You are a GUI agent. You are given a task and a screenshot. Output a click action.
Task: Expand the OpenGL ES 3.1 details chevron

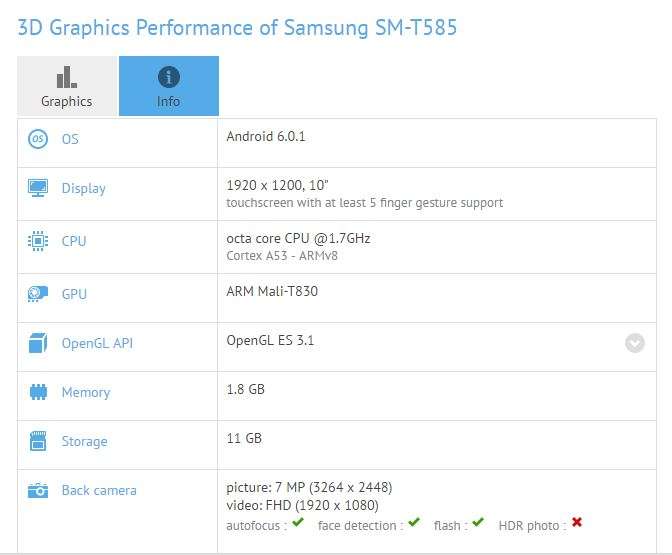tap(635, 343)
